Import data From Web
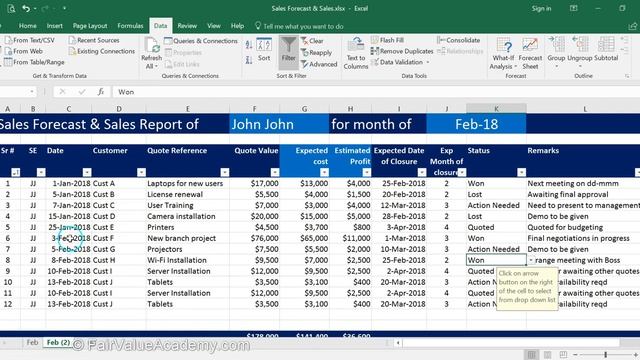 24,51
